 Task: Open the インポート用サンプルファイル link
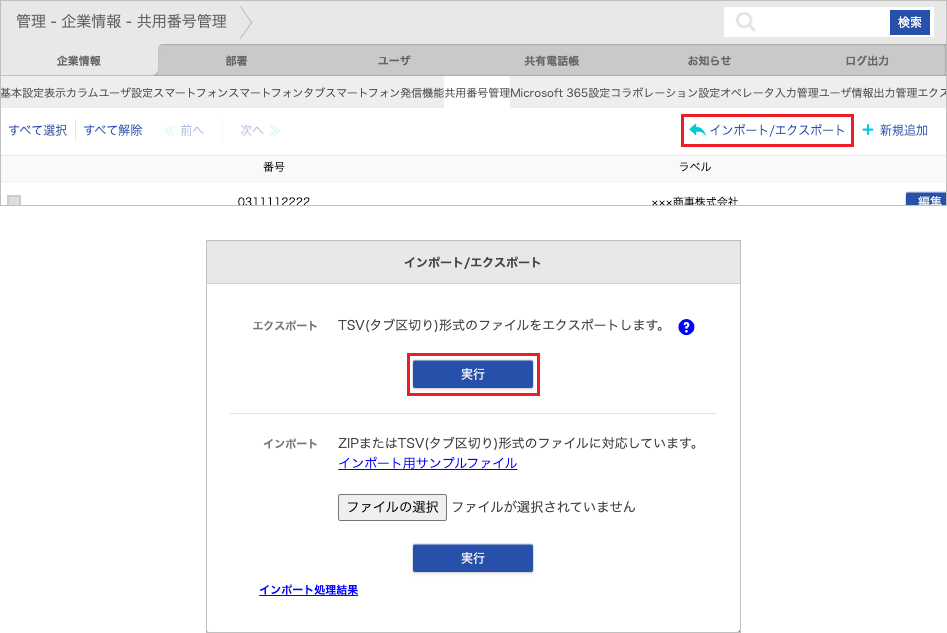point(428,463)
